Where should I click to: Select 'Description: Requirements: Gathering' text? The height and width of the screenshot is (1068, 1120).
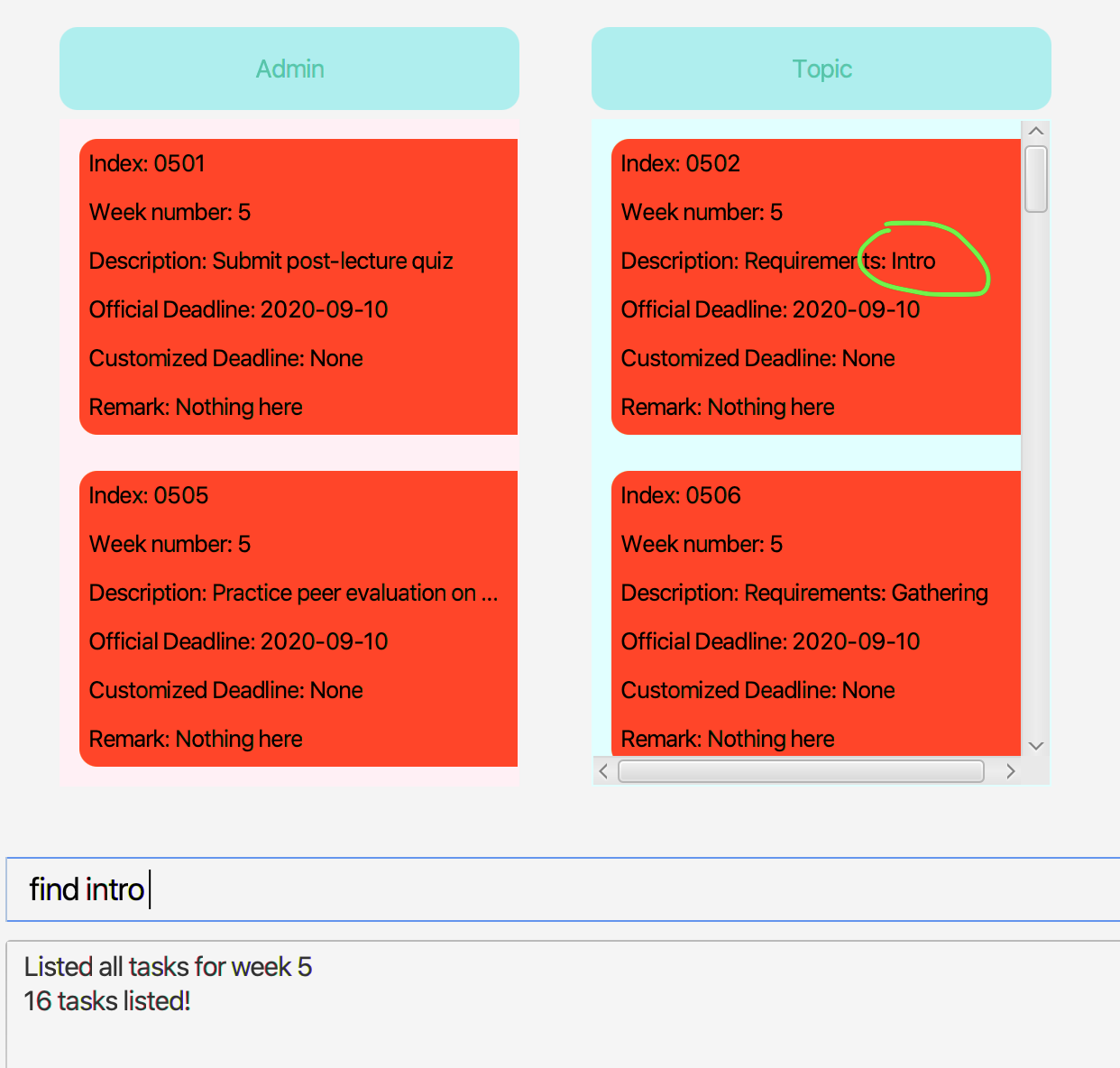tap(804, 593)
